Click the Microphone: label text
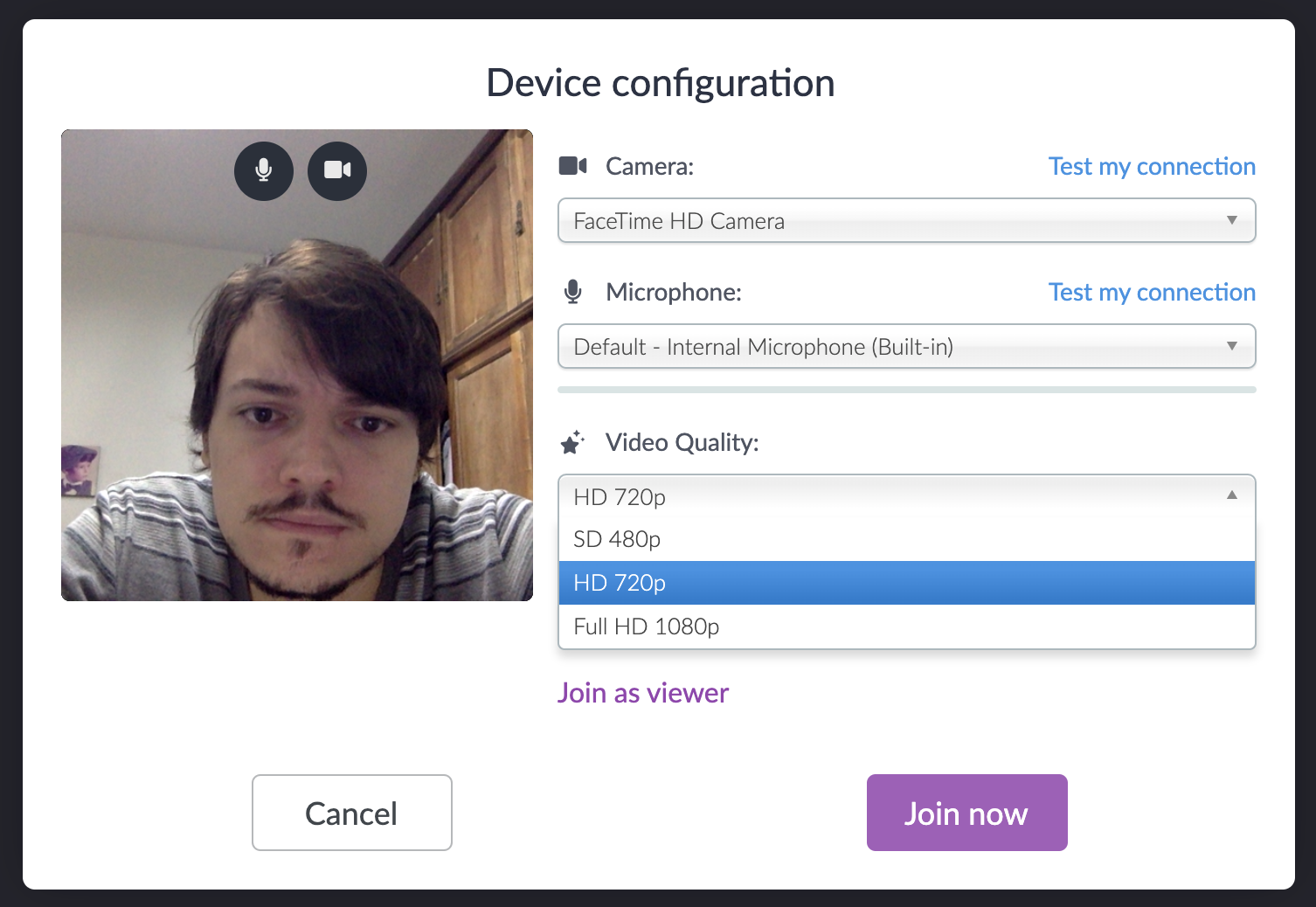The height and width of the screenshot is (907, 1316). click(674, 293)
